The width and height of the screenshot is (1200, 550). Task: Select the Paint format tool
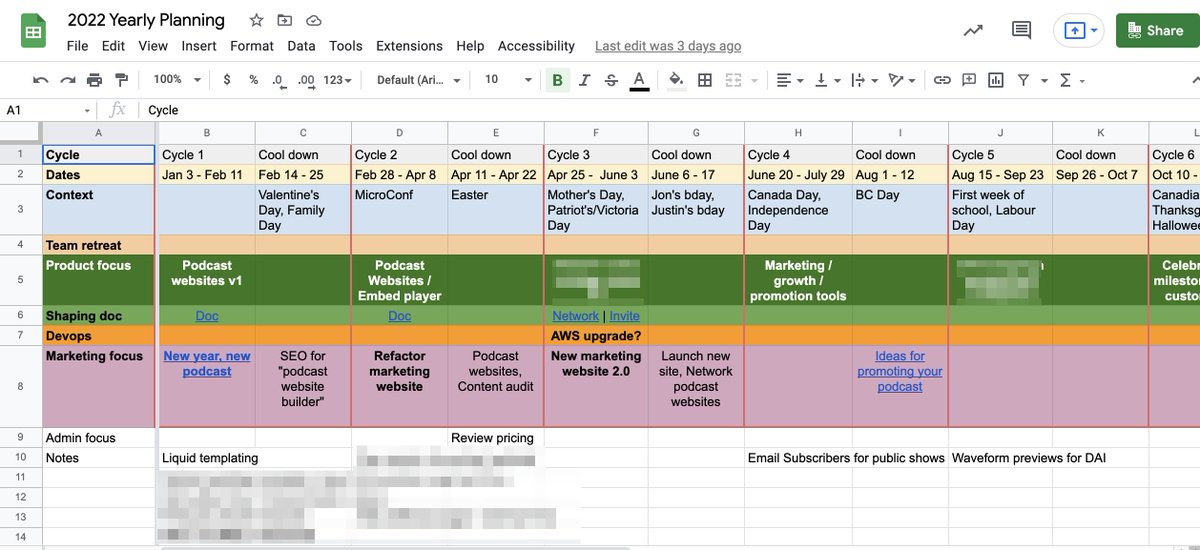pos(122,80)
